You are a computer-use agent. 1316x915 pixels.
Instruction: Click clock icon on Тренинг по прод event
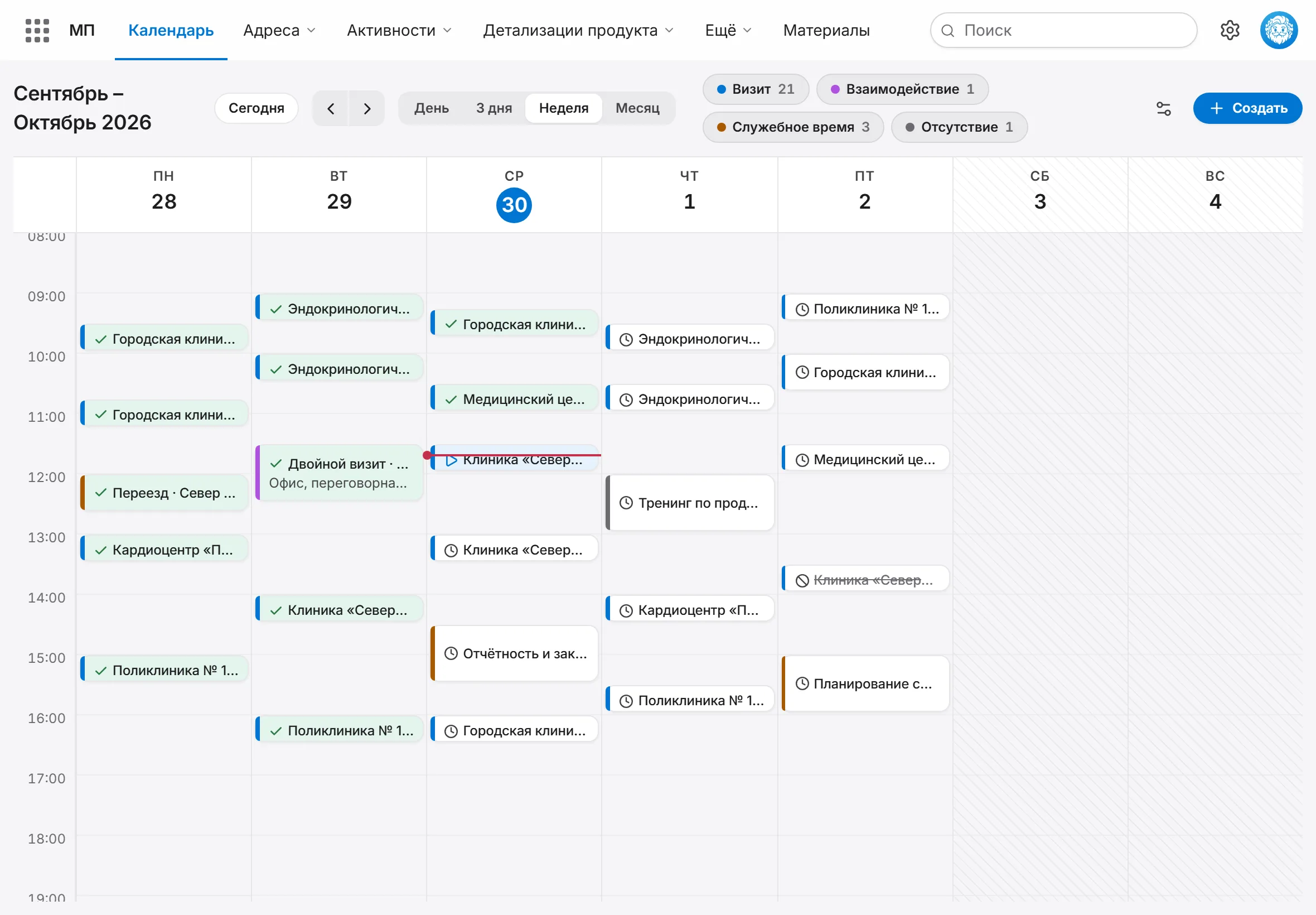click(x=626, y=503)
